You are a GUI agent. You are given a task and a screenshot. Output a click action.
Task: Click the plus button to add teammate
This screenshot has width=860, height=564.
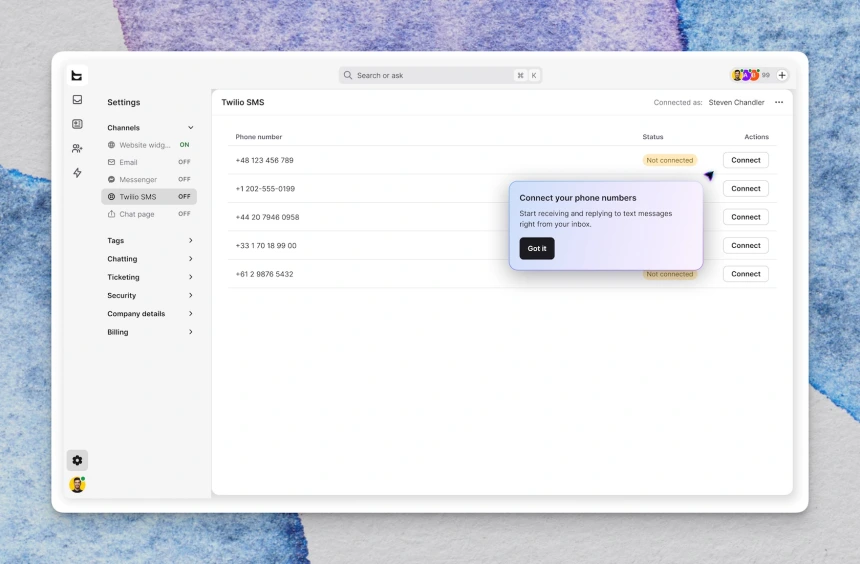782,75
